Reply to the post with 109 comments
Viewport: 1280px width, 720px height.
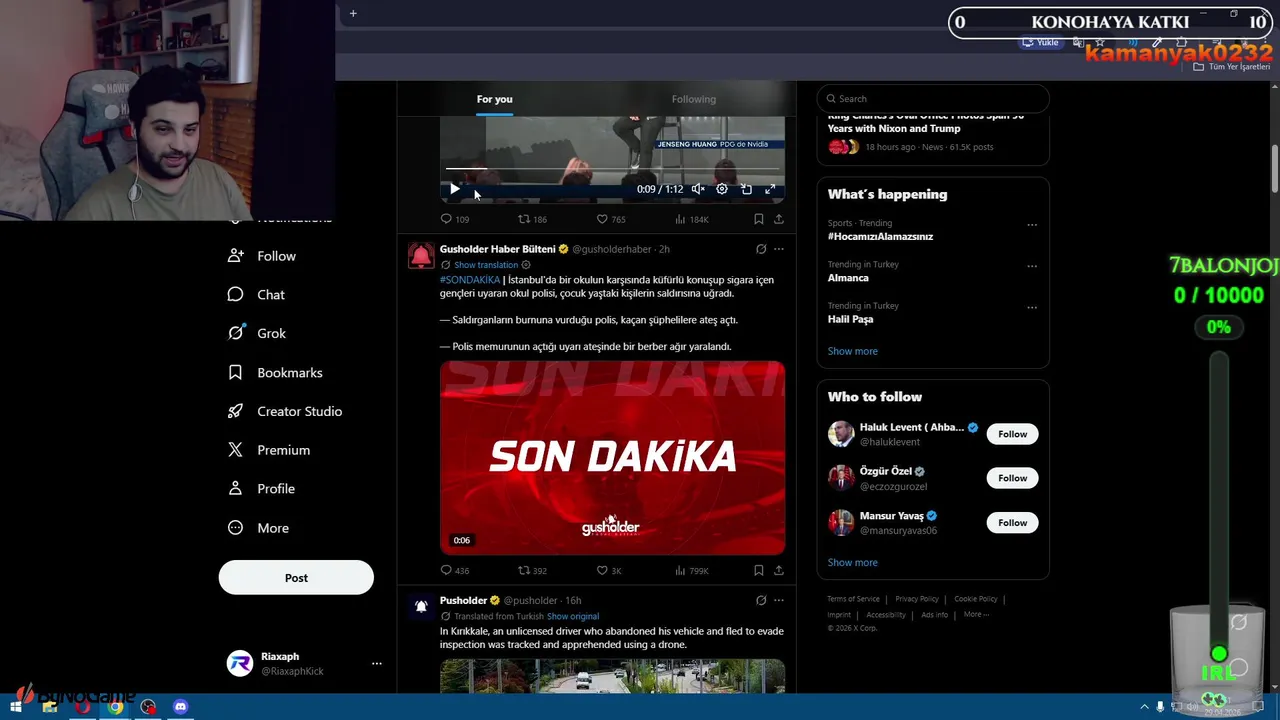[454, 219]
